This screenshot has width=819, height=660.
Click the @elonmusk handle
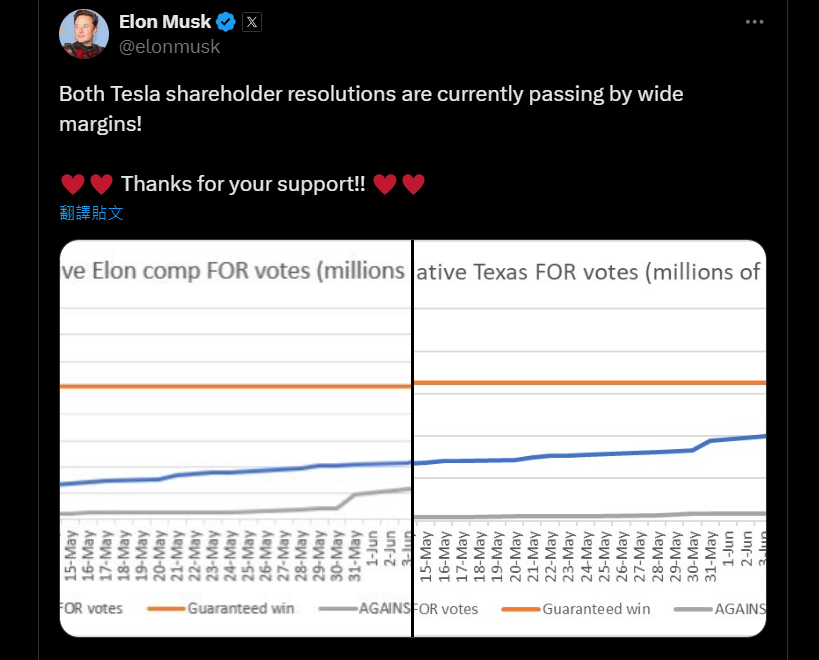[169, 46]
